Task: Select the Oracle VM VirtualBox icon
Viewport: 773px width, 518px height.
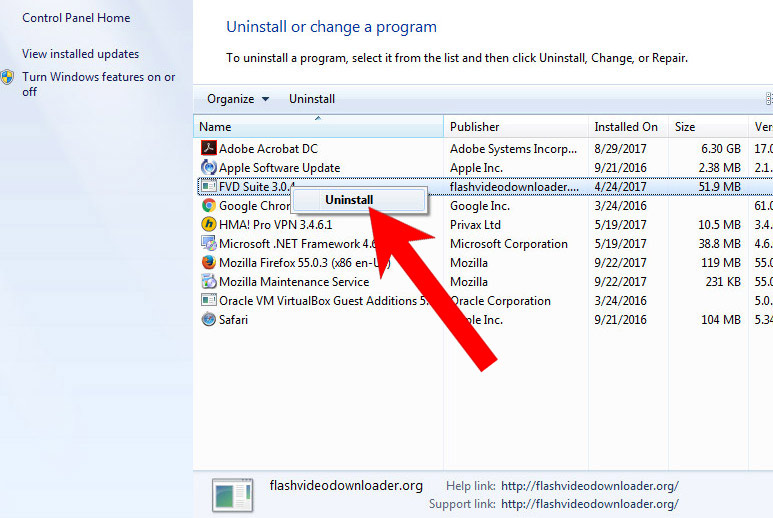Action: 208,301
